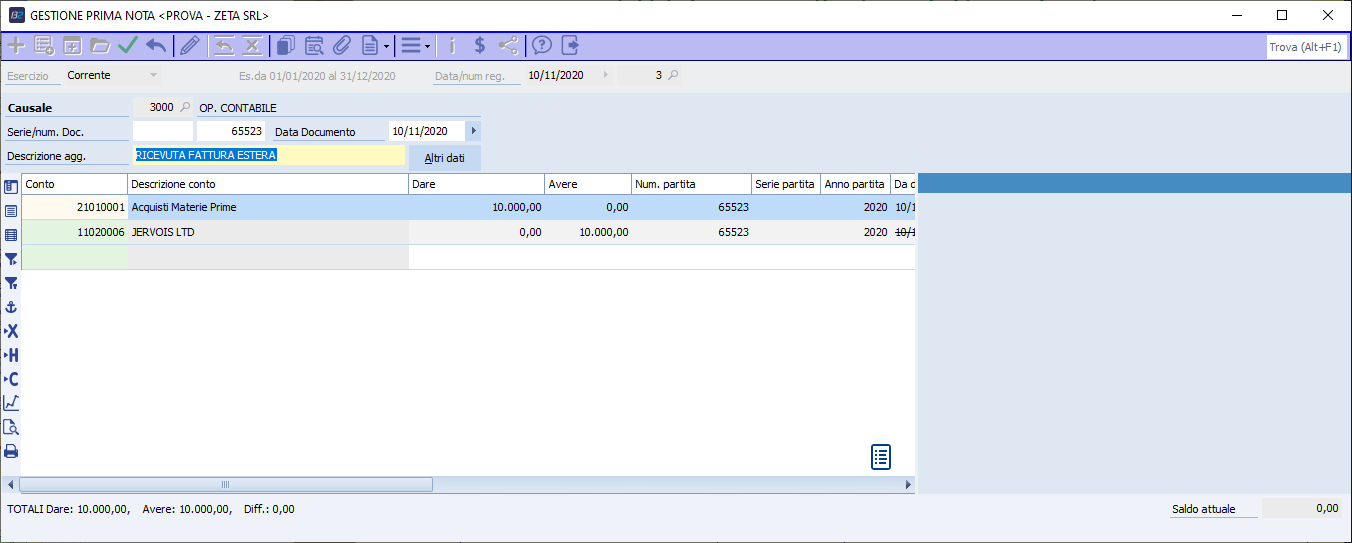Click the horizontal scrollbar of the grid

tap(225, 484)
